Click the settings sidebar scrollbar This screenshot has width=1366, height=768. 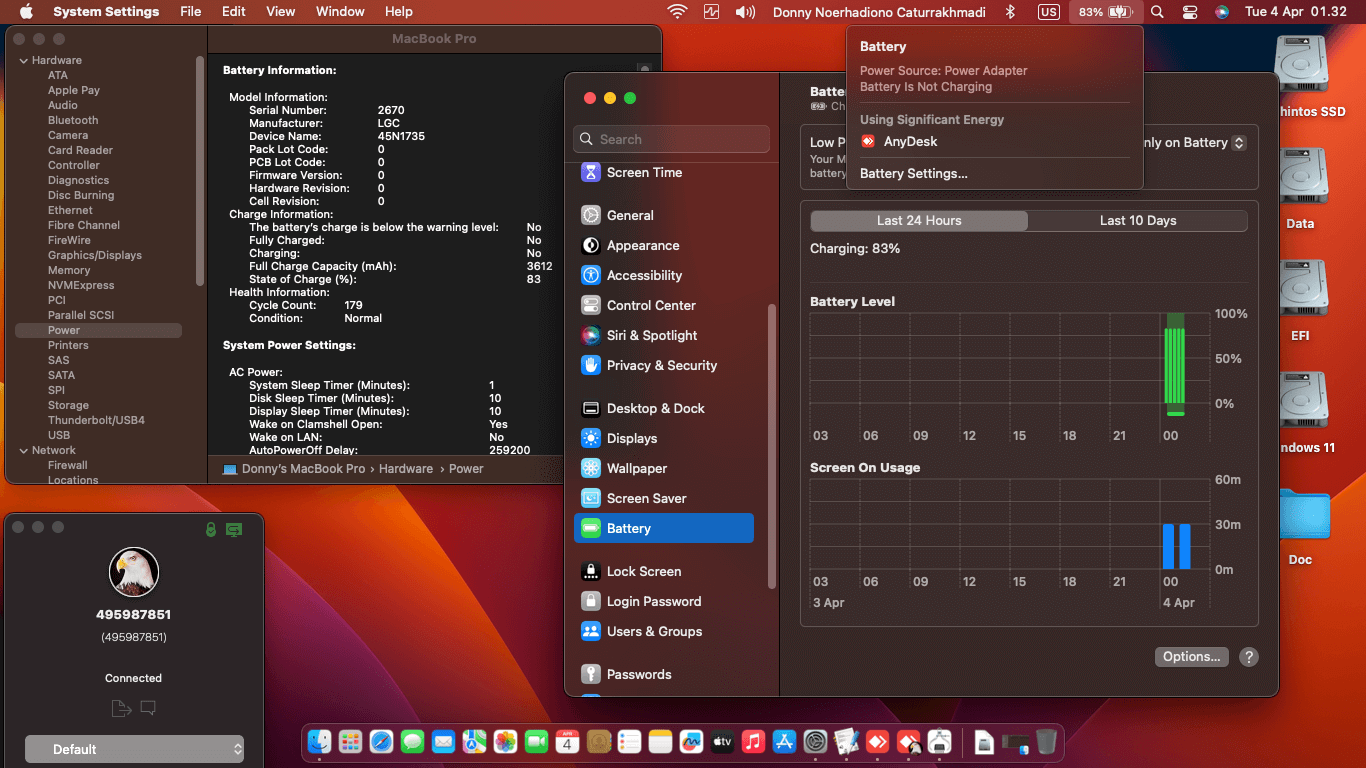771,445
